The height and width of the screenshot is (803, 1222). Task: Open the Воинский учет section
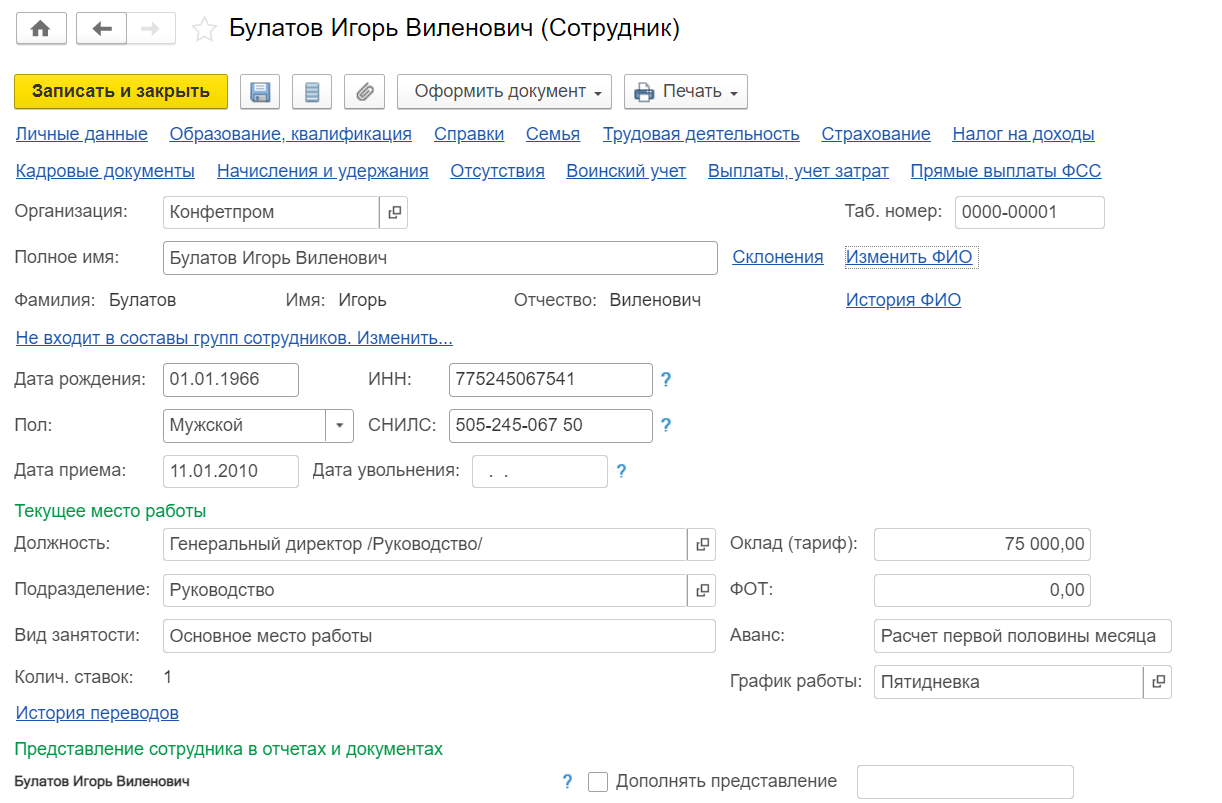click(x=626, y=171)
